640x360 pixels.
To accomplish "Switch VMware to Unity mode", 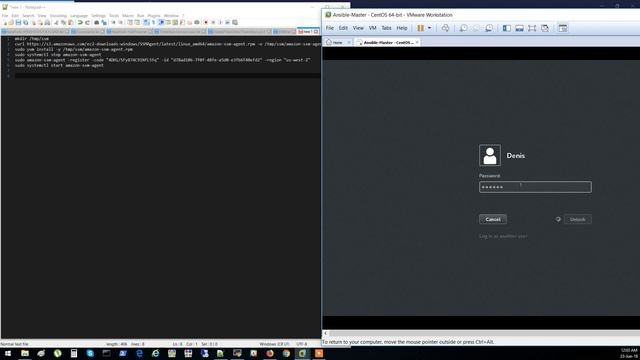I will coord(544,28).
